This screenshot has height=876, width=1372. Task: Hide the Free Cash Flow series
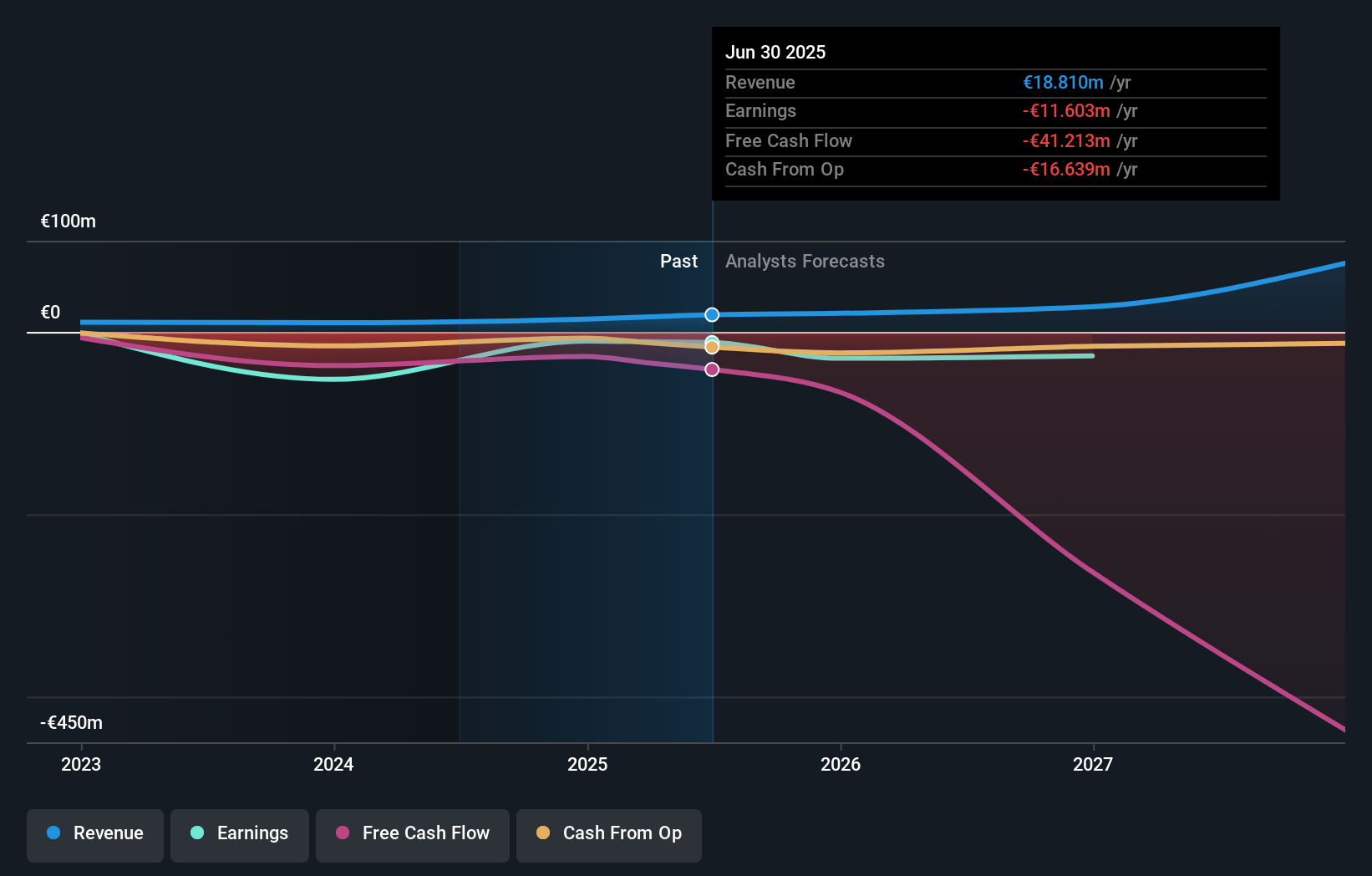click(412, 833)
